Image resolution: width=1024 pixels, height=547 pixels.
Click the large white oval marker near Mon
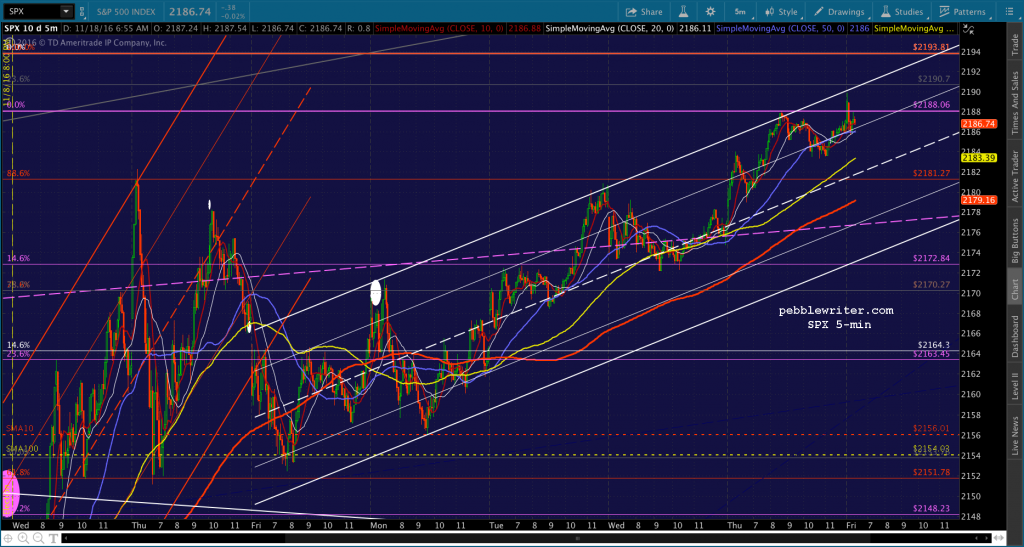coord(376,292)
